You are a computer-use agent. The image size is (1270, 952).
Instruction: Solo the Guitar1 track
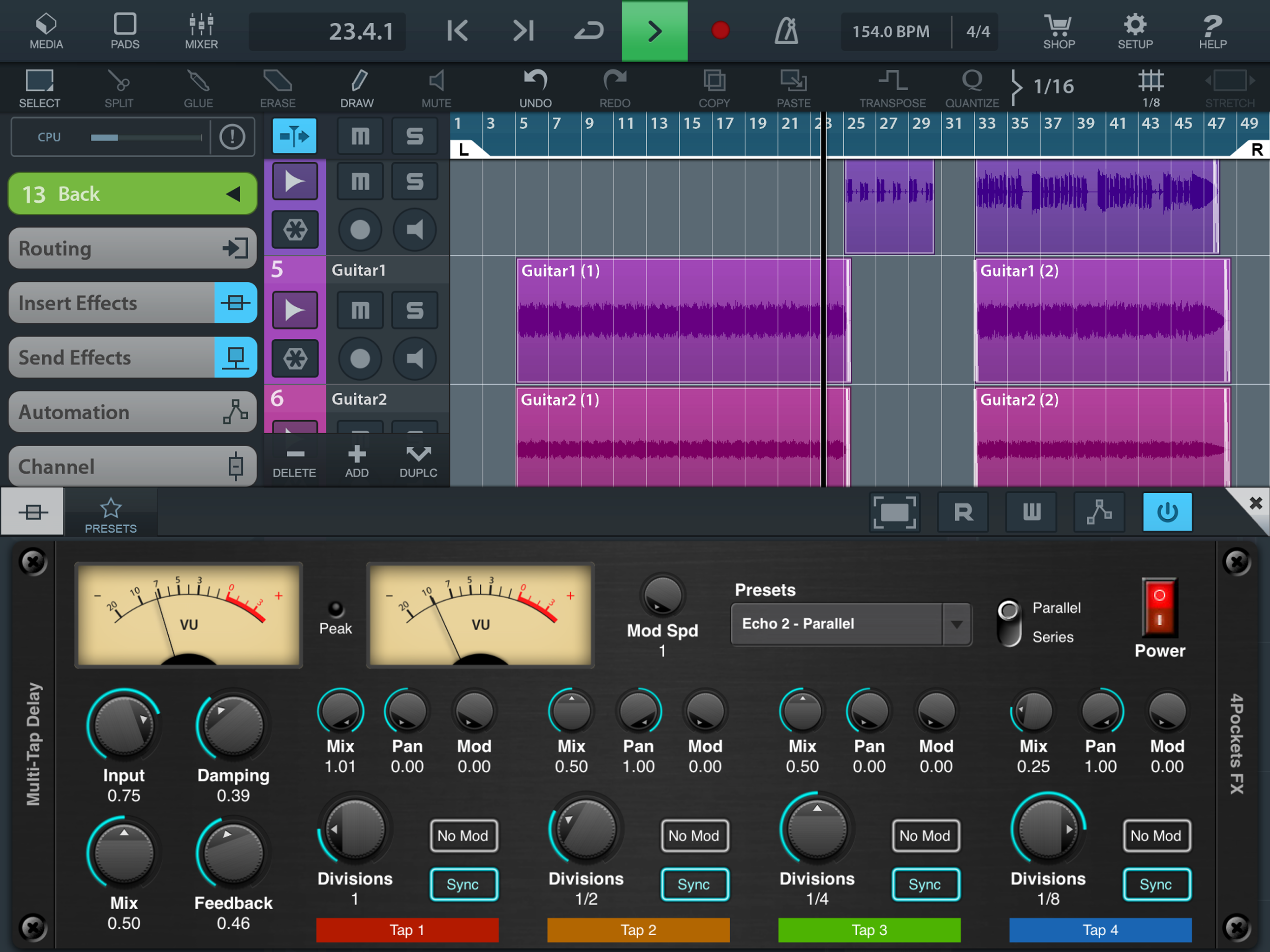415,311
